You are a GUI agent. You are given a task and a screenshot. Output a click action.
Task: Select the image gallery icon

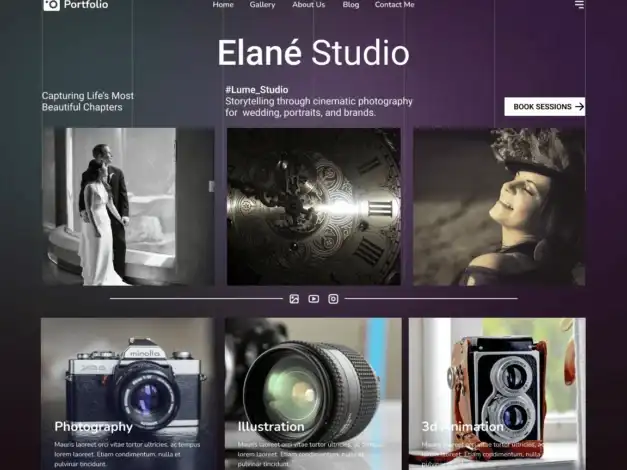(x=294, y=299)
